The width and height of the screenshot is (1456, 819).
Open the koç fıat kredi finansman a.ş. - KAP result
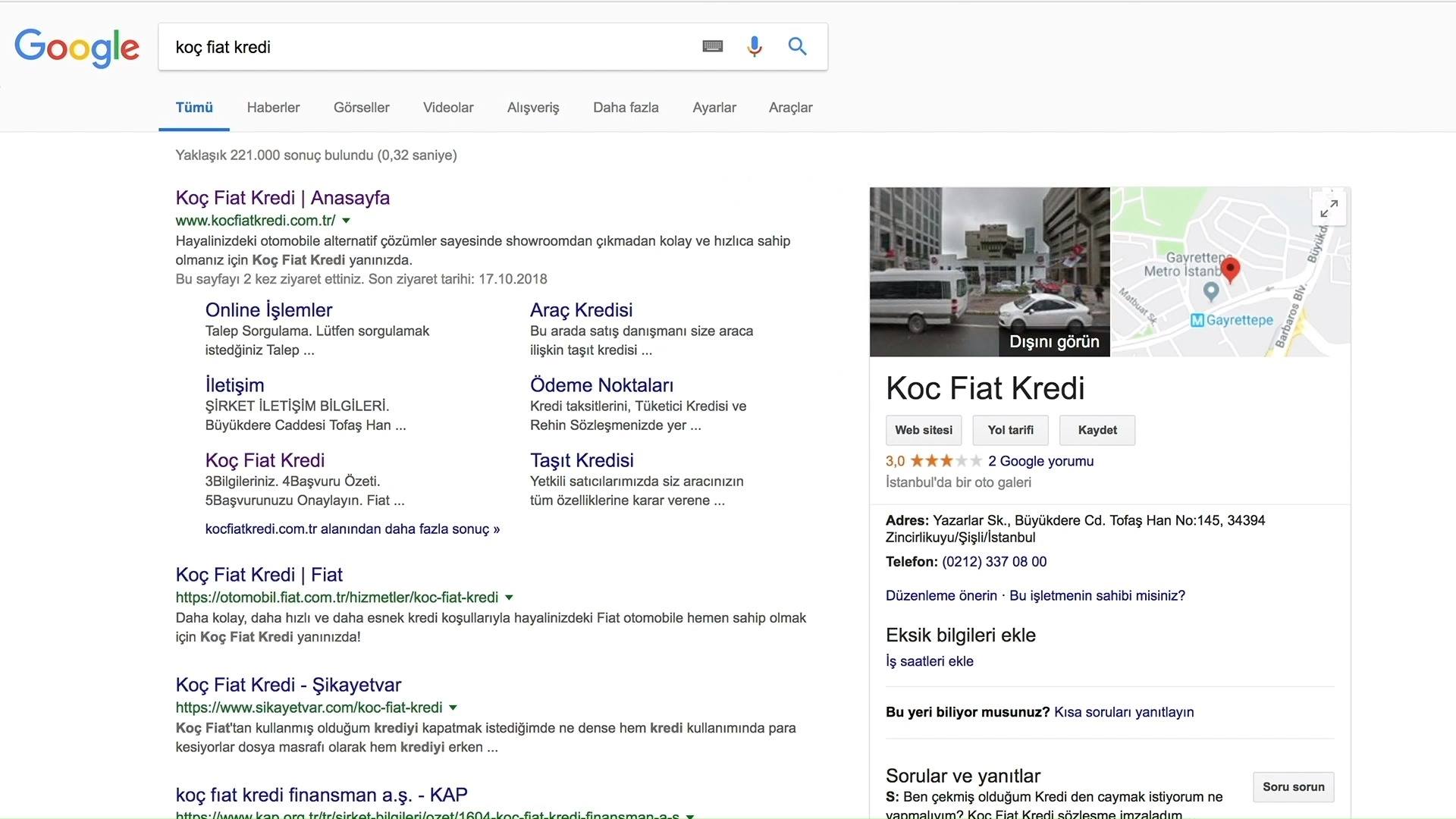(x=322, y=795)
